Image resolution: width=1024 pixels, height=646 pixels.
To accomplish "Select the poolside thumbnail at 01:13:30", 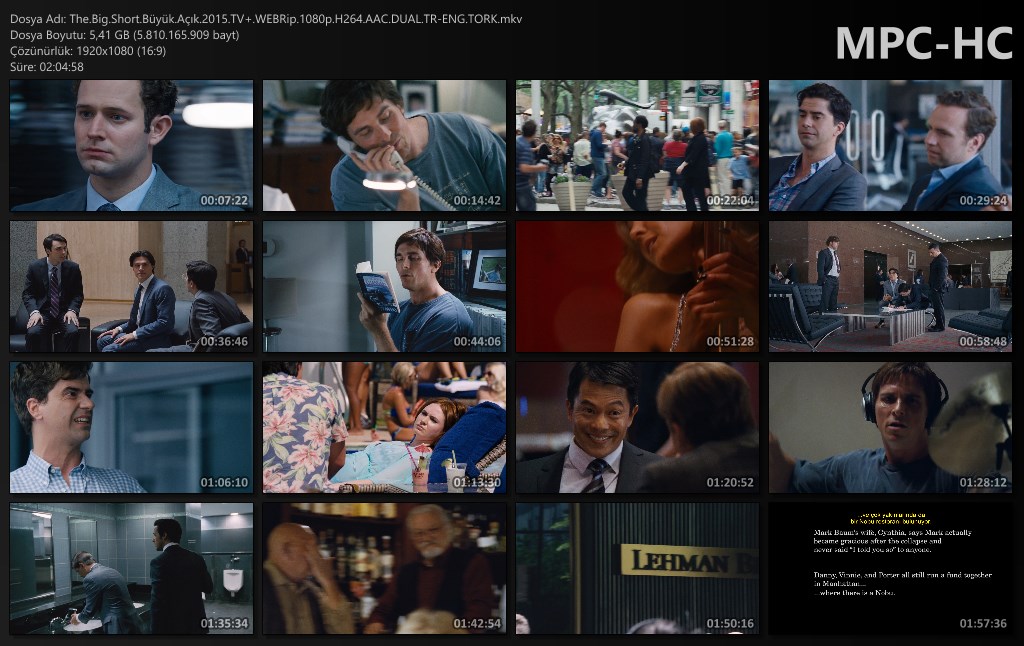I will [384, 428].
